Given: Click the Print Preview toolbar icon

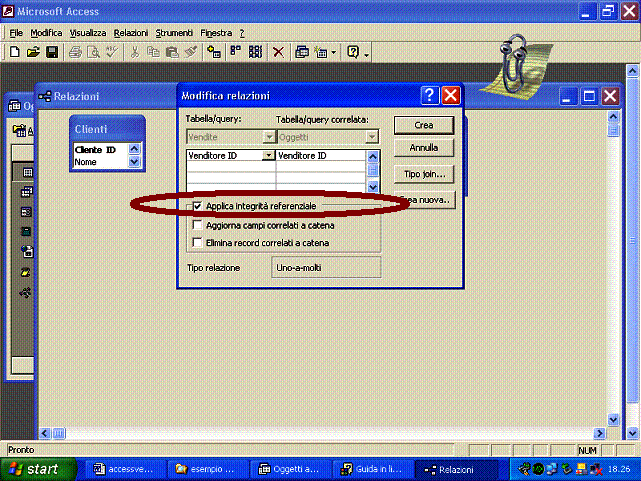Looking at the screenshot, I should [x=94, y=52].
